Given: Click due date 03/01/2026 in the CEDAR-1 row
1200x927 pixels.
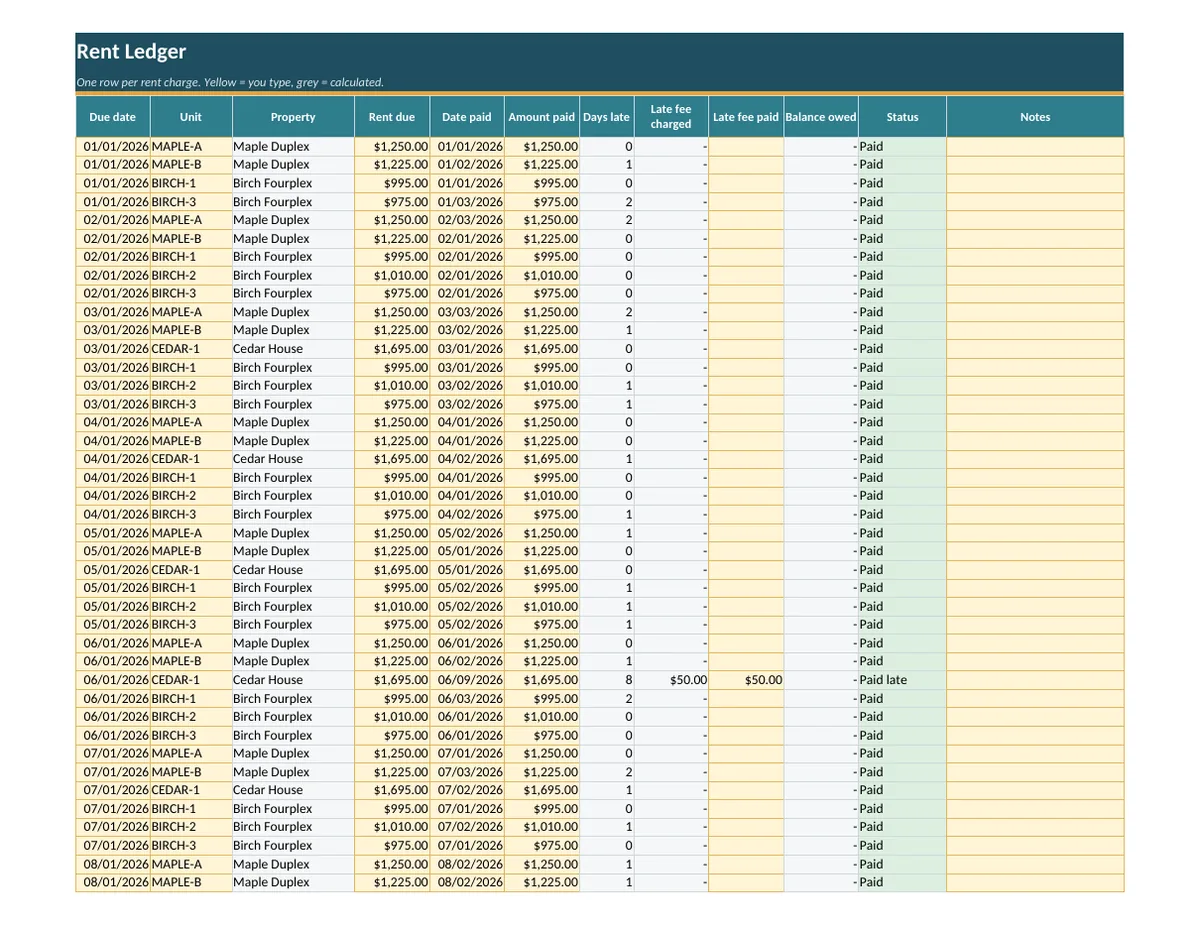Looking at the screenshot, I should 113,349.
